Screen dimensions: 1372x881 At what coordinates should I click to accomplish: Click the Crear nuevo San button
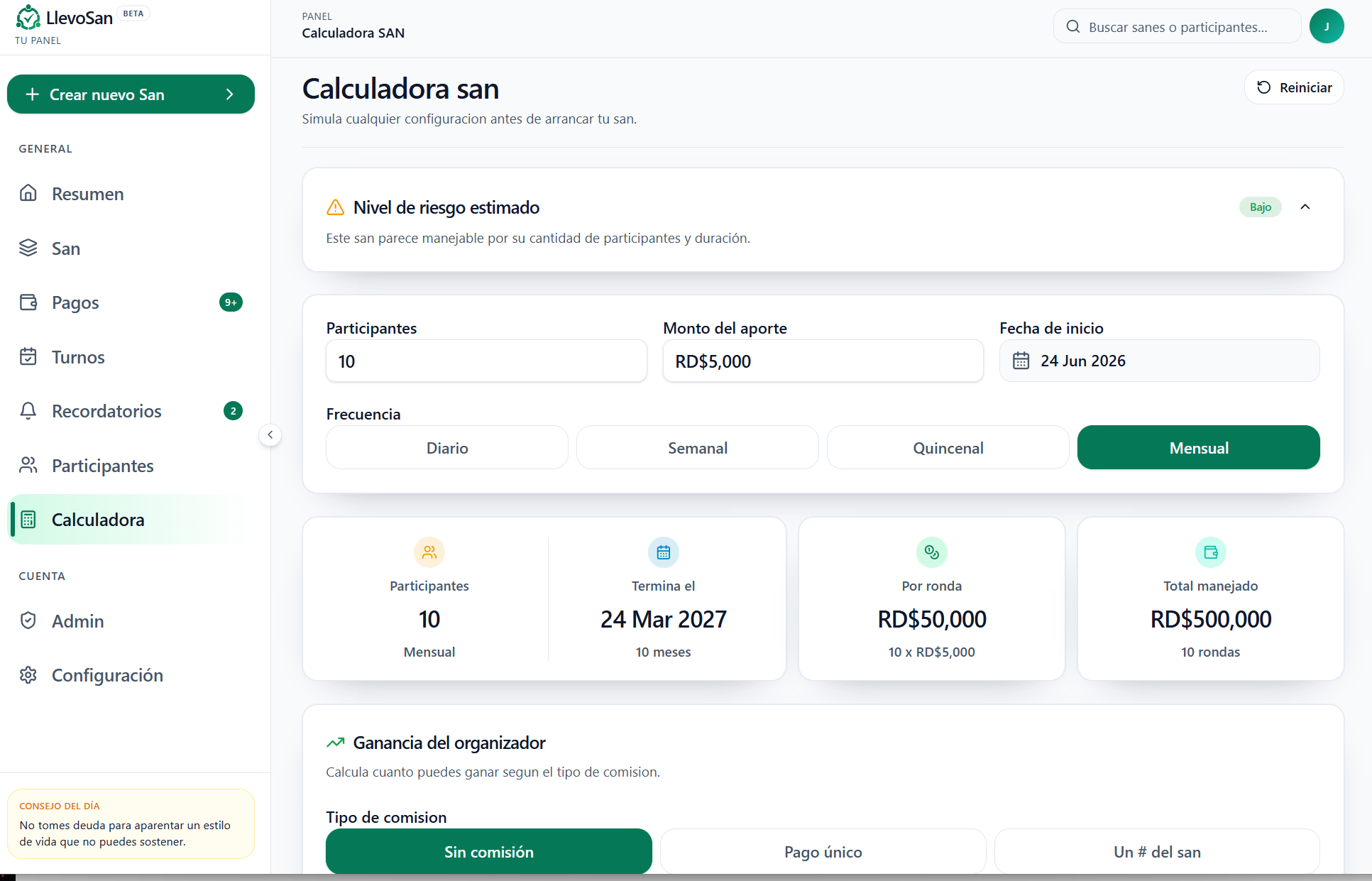coord(131,94)
